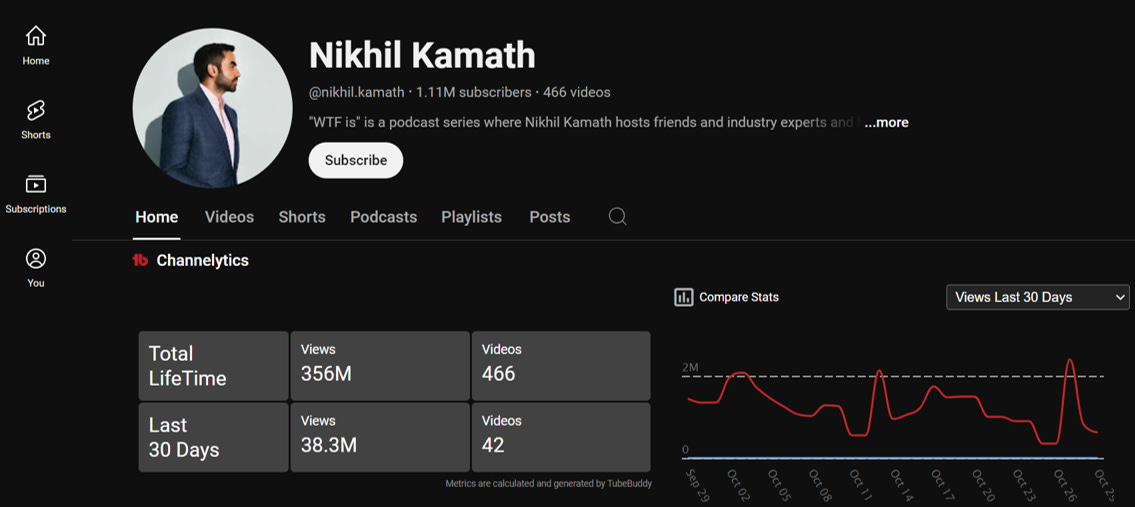Click the Nikhil Kamath channel name
Image resolution: width=1135 pixels, height=507 pixels.
pos(422,55)
